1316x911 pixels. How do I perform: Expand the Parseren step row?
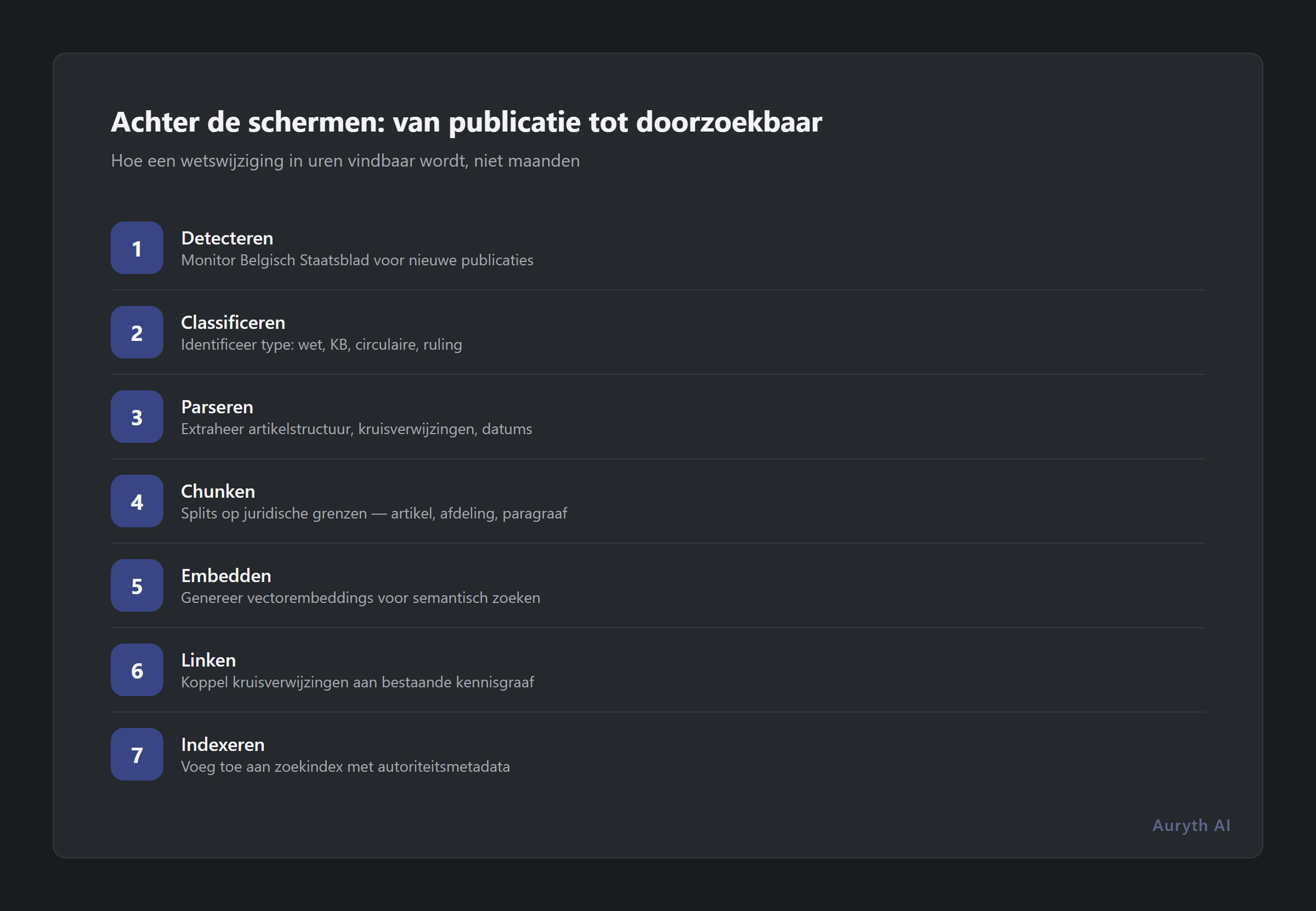pyautogui.click(x=217, y=407)
